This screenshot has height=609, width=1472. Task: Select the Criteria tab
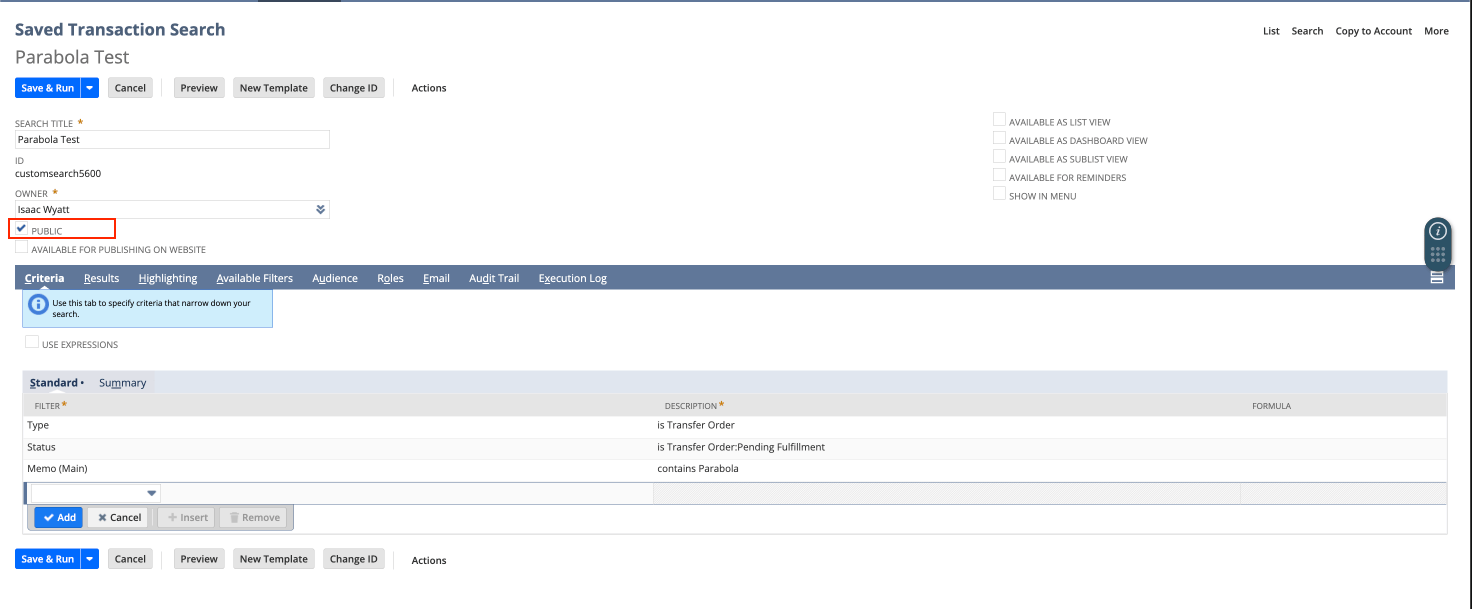point(44,278)
